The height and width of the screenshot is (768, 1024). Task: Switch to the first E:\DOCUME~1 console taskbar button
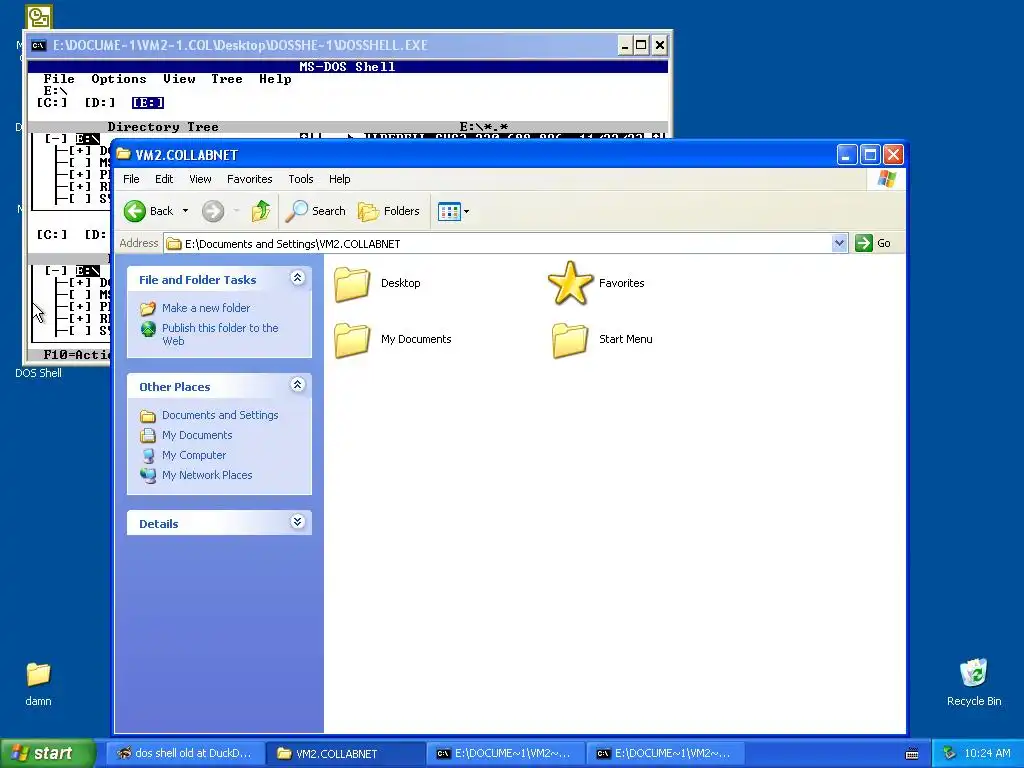pos(505,753)
